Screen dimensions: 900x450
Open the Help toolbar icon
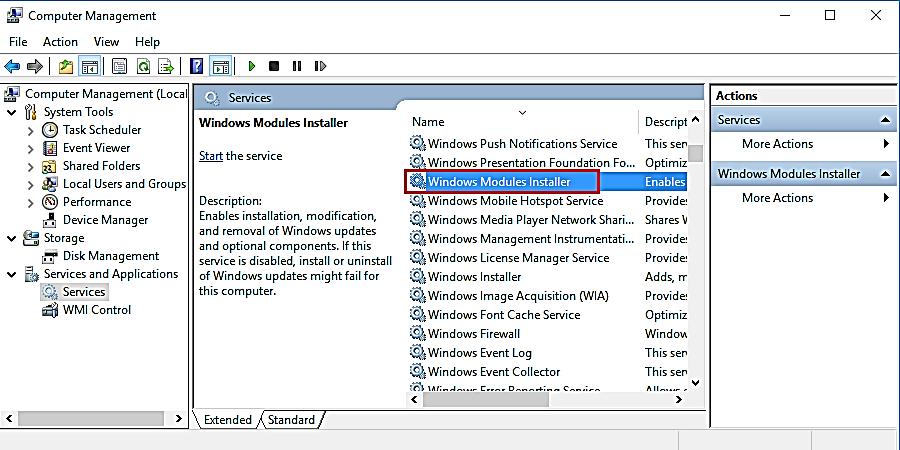tap(197, 67)
